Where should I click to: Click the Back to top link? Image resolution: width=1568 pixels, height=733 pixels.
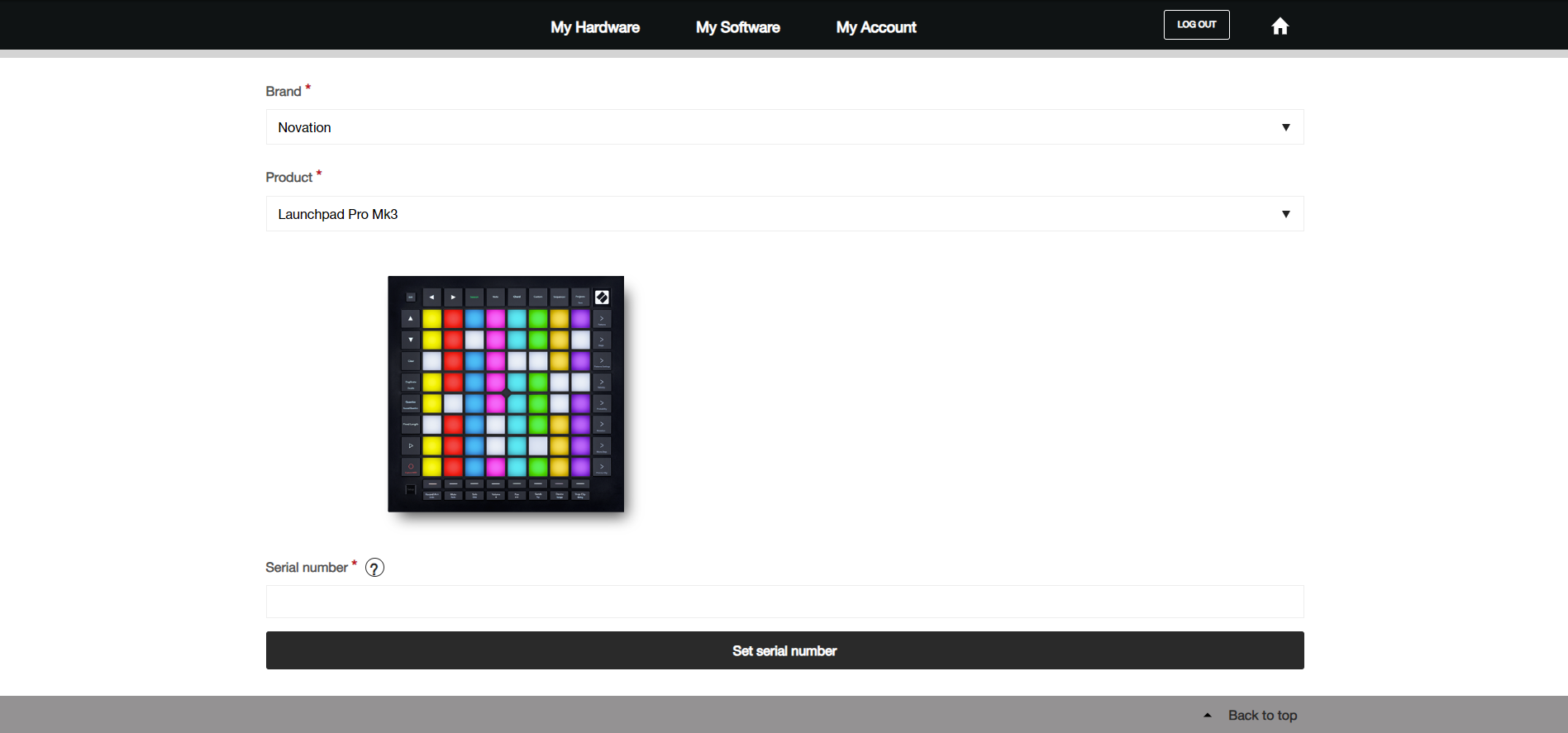tap(1262, 716)
